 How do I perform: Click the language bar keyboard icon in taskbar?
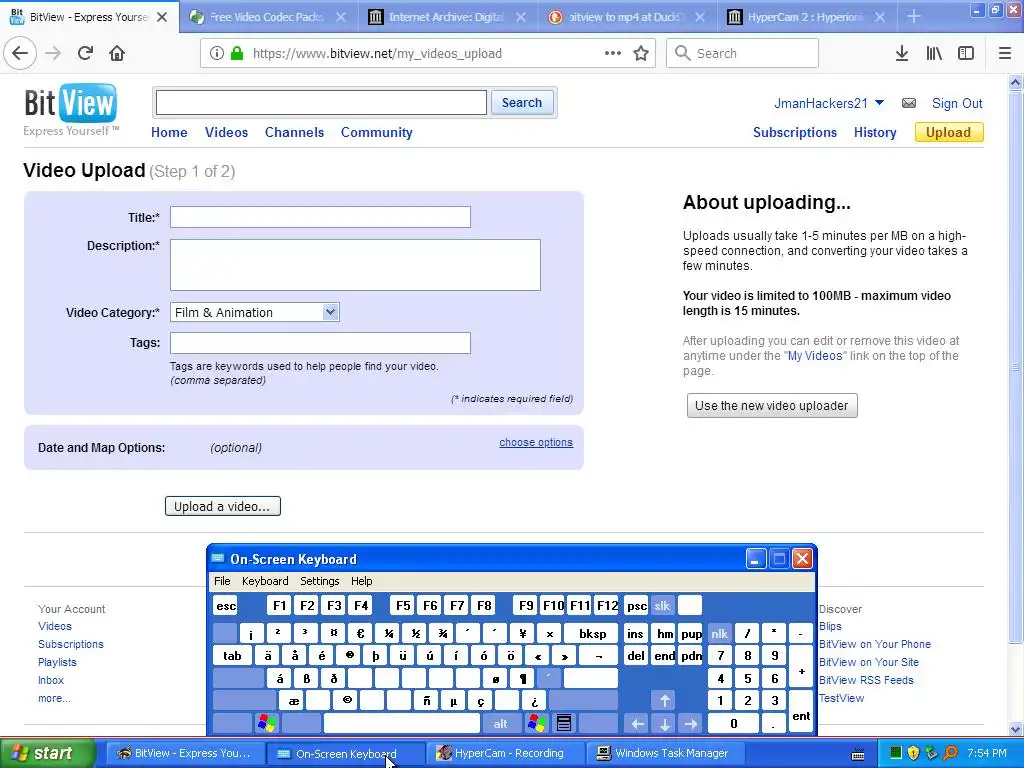[x=858, y=754]
